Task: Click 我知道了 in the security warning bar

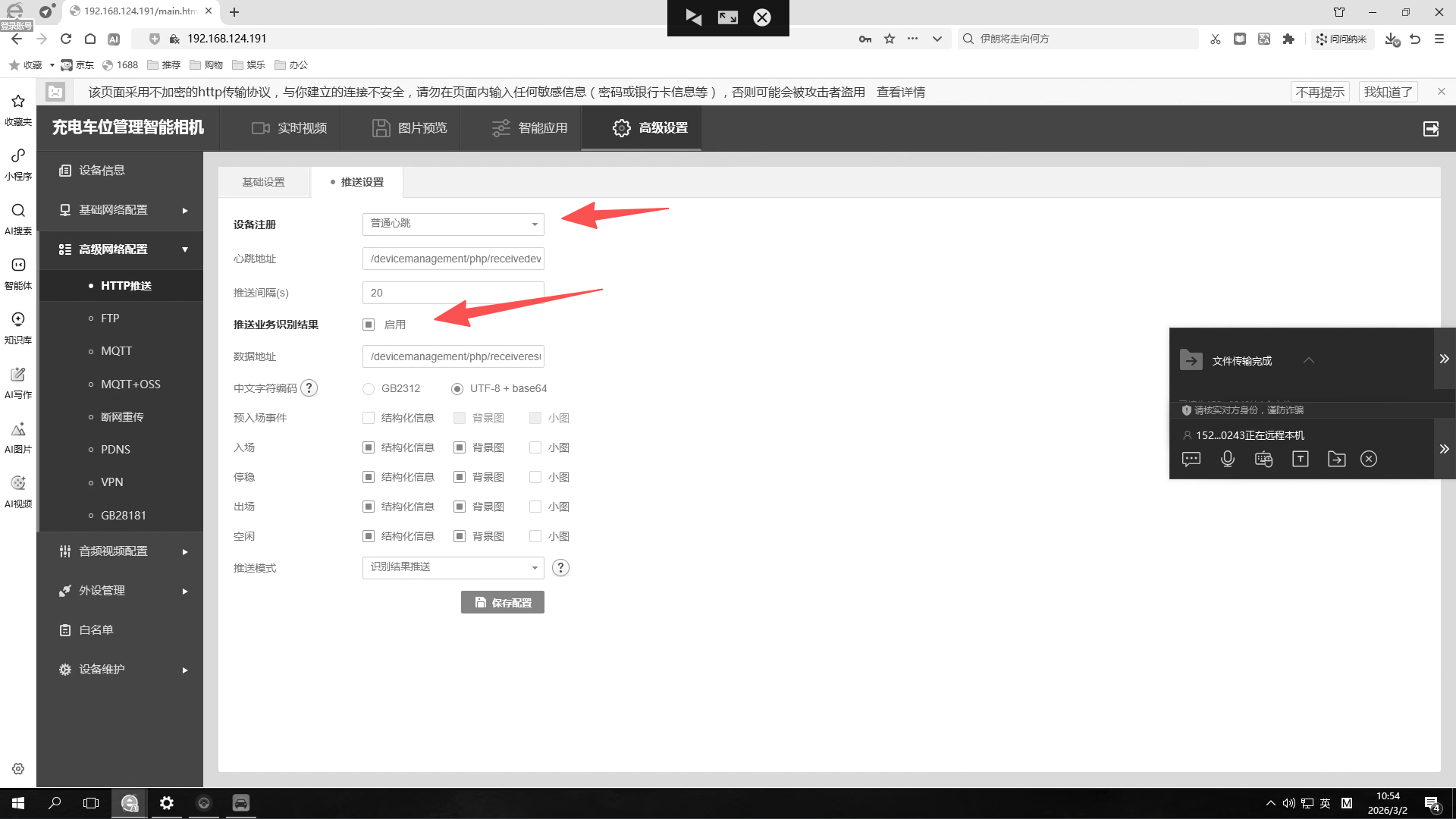Action: point(1388,92)
